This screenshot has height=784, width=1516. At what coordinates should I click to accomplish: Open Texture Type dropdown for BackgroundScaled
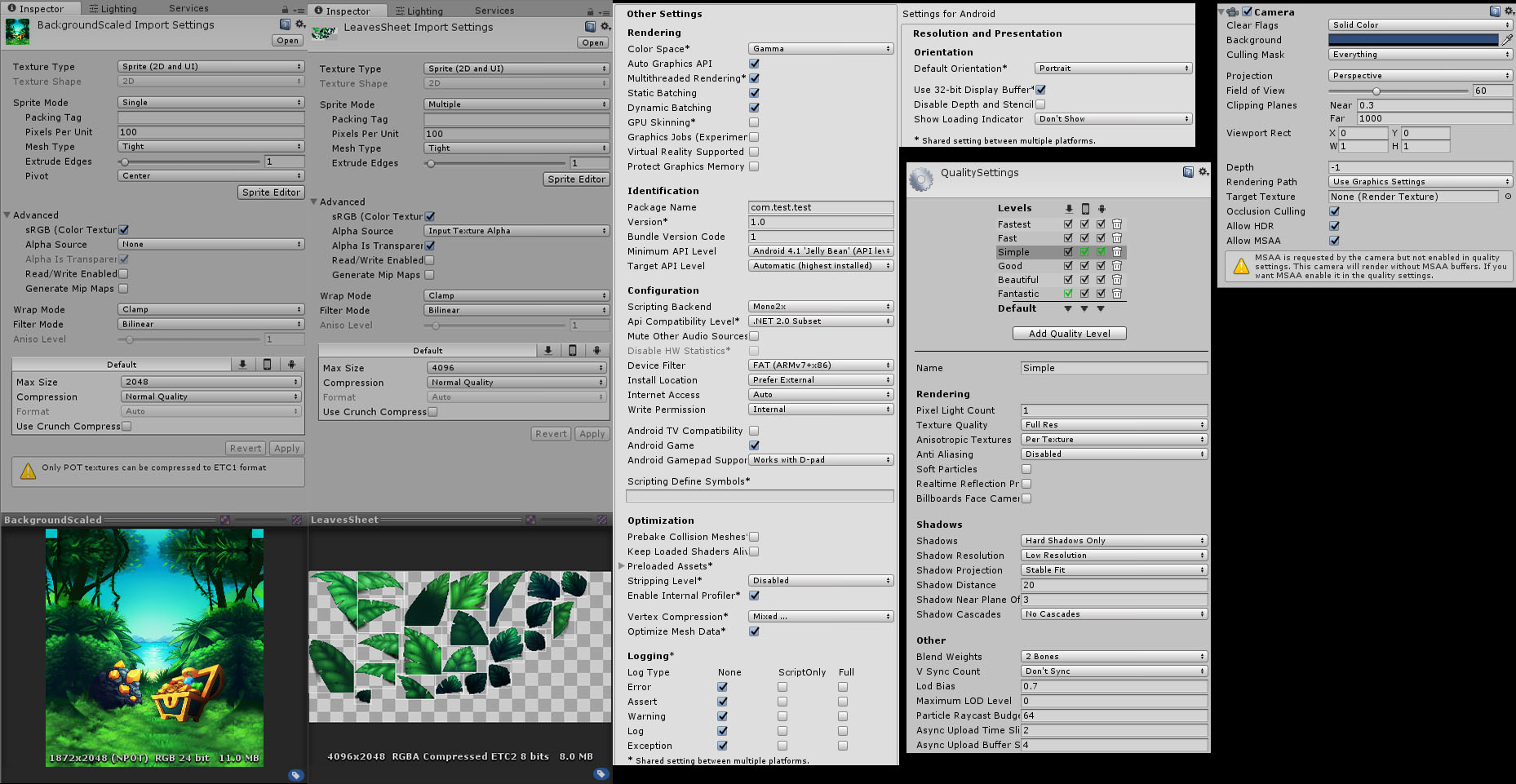coord(211,67)
